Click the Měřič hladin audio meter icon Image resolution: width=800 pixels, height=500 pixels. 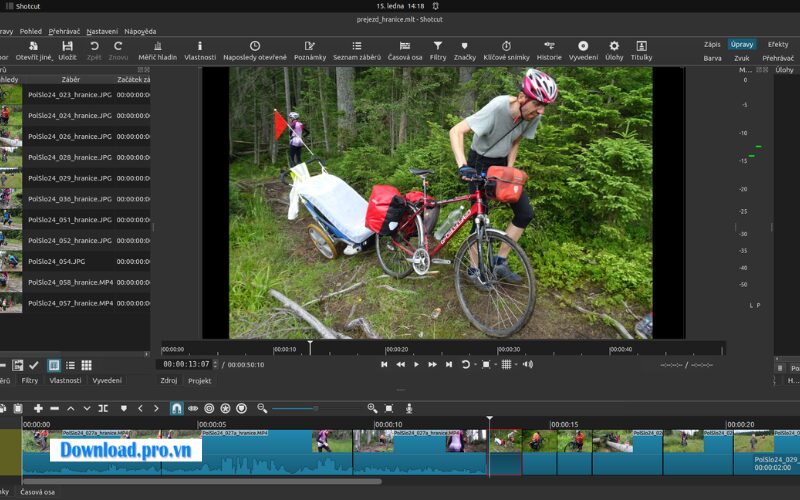click(157, 50)
